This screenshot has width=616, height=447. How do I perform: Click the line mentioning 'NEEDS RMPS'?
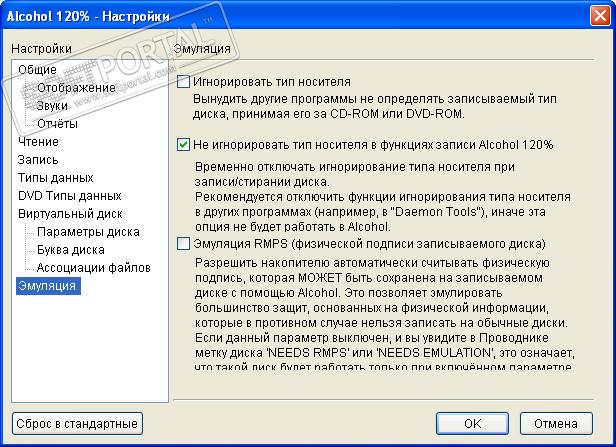coord(385,353)
